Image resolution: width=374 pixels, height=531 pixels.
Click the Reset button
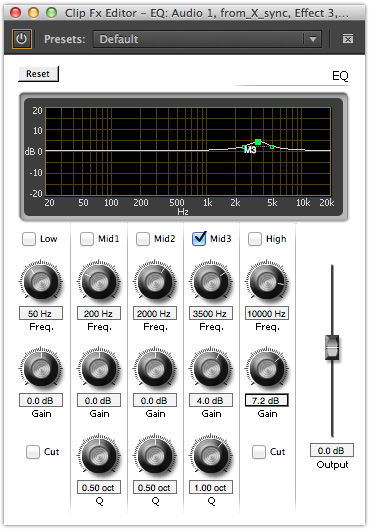pos(38,74)
